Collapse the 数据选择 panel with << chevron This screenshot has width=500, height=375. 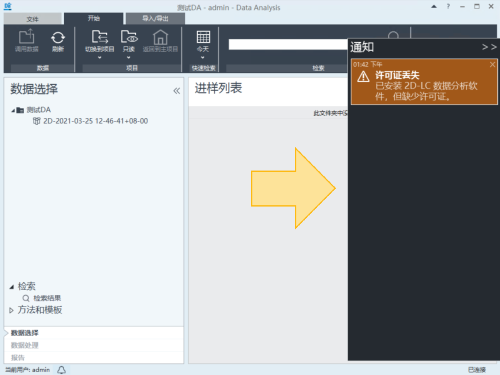[x=177, y=91]
